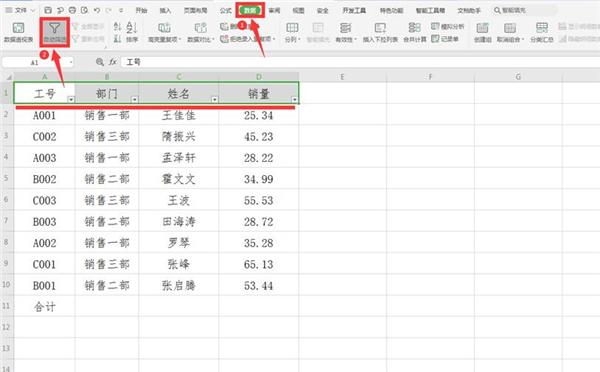Screen dimensions: 600x372
Task: Click the select-all corner of the sheet
Action: point(8,77)
